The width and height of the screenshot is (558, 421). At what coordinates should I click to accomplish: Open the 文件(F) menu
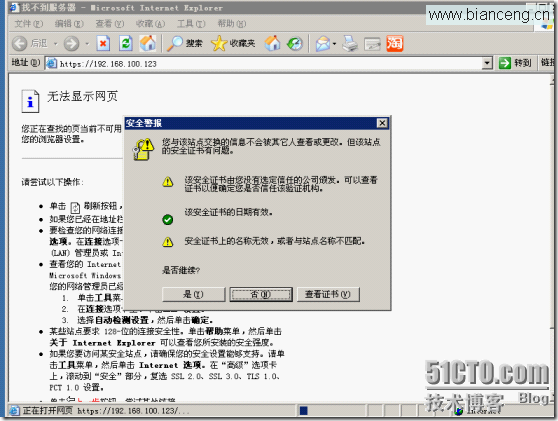point(29,24)
